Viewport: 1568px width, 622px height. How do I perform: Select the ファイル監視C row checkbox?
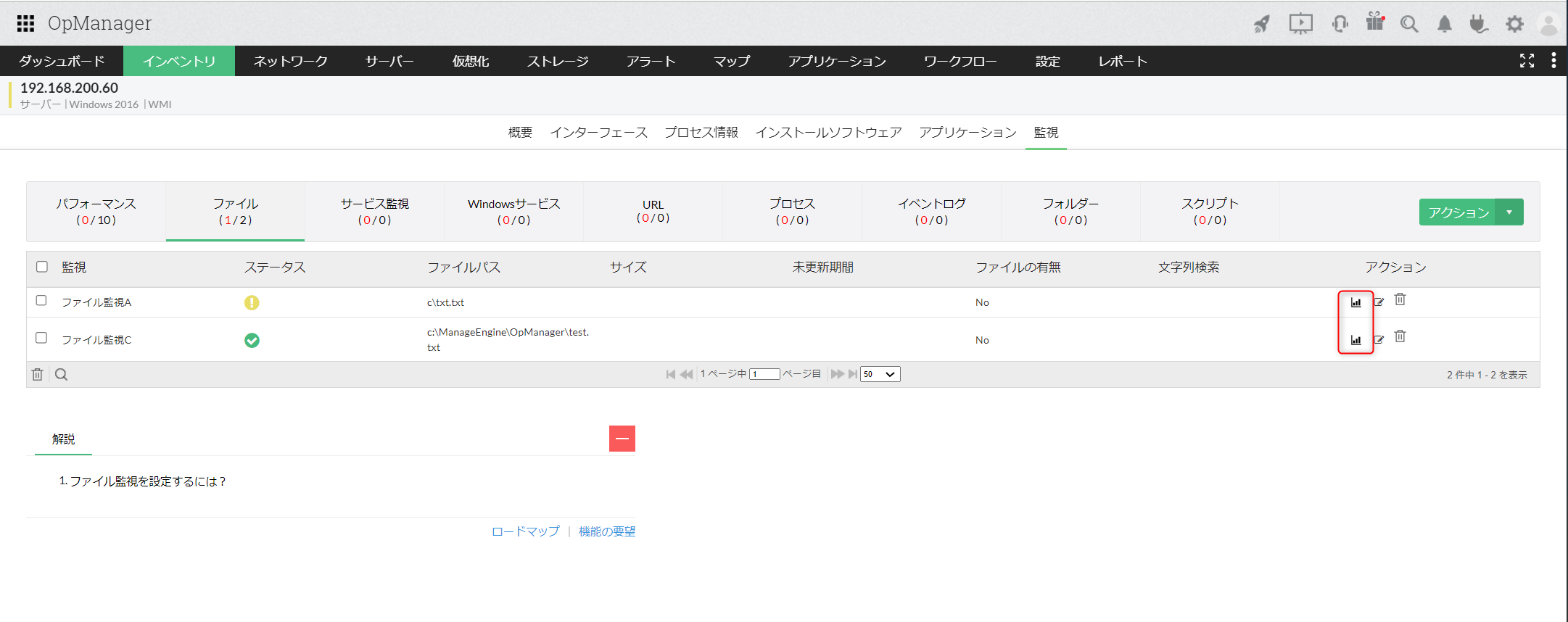[x=41, y=339]
